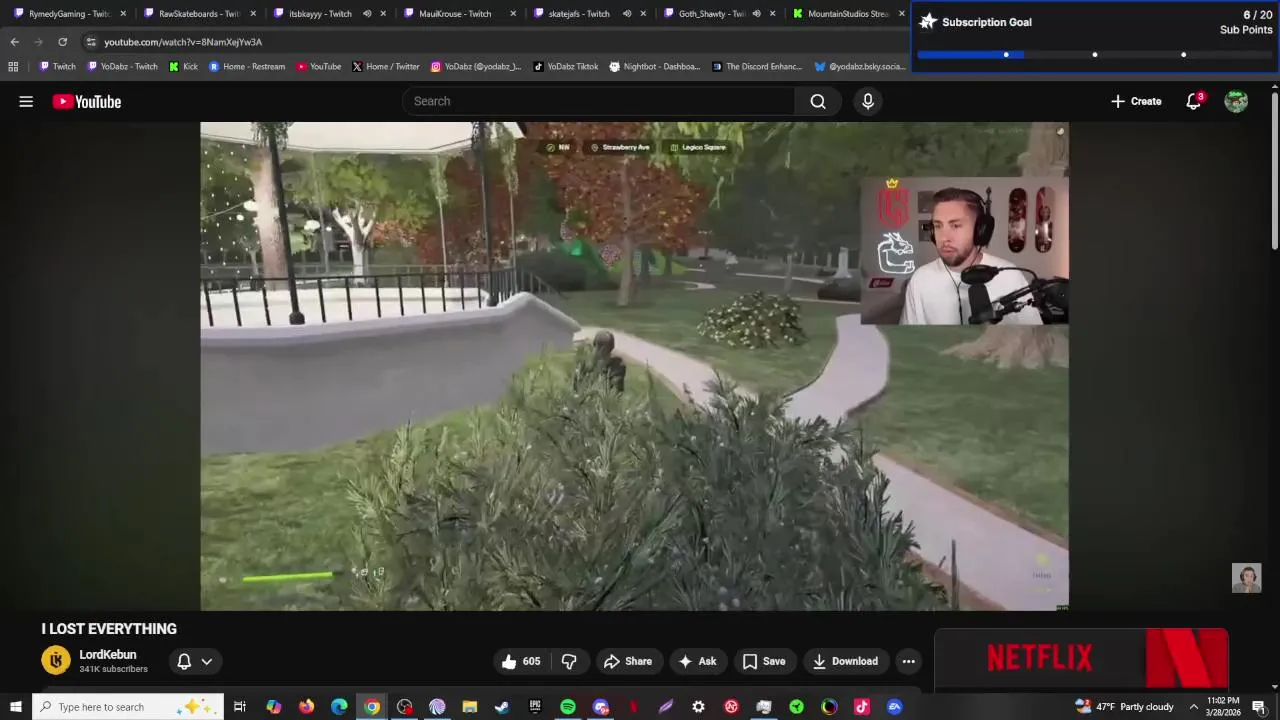Click the Netflix ad banner

[1081, 658]
